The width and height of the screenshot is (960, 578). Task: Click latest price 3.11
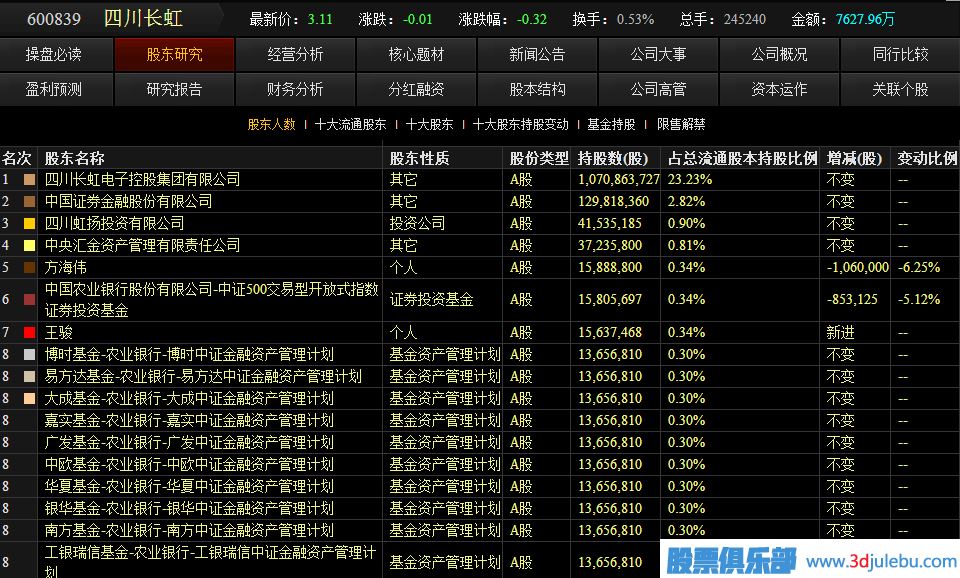coord(320,20)
